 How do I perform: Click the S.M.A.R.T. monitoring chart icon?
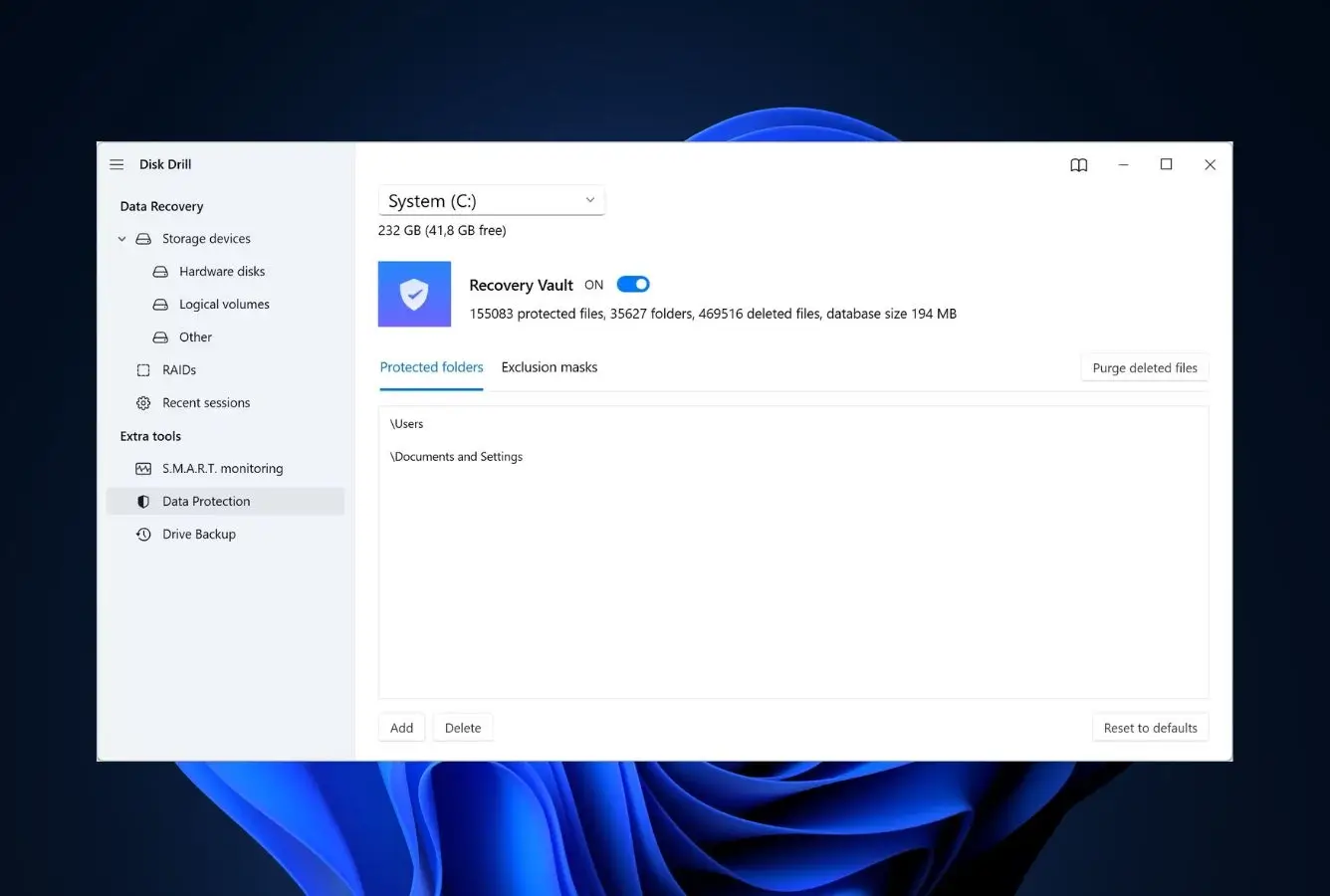click(143, 469)
